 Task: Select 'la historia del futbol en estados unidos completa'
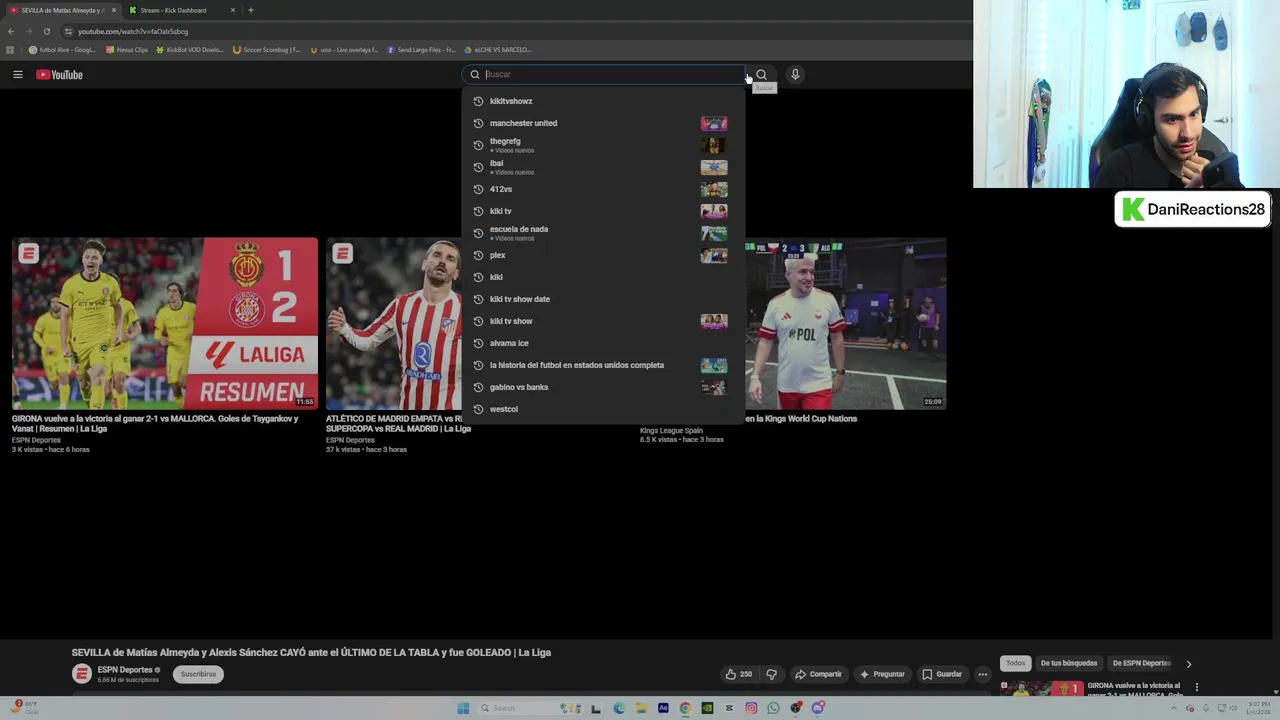(x=603, y=365)
